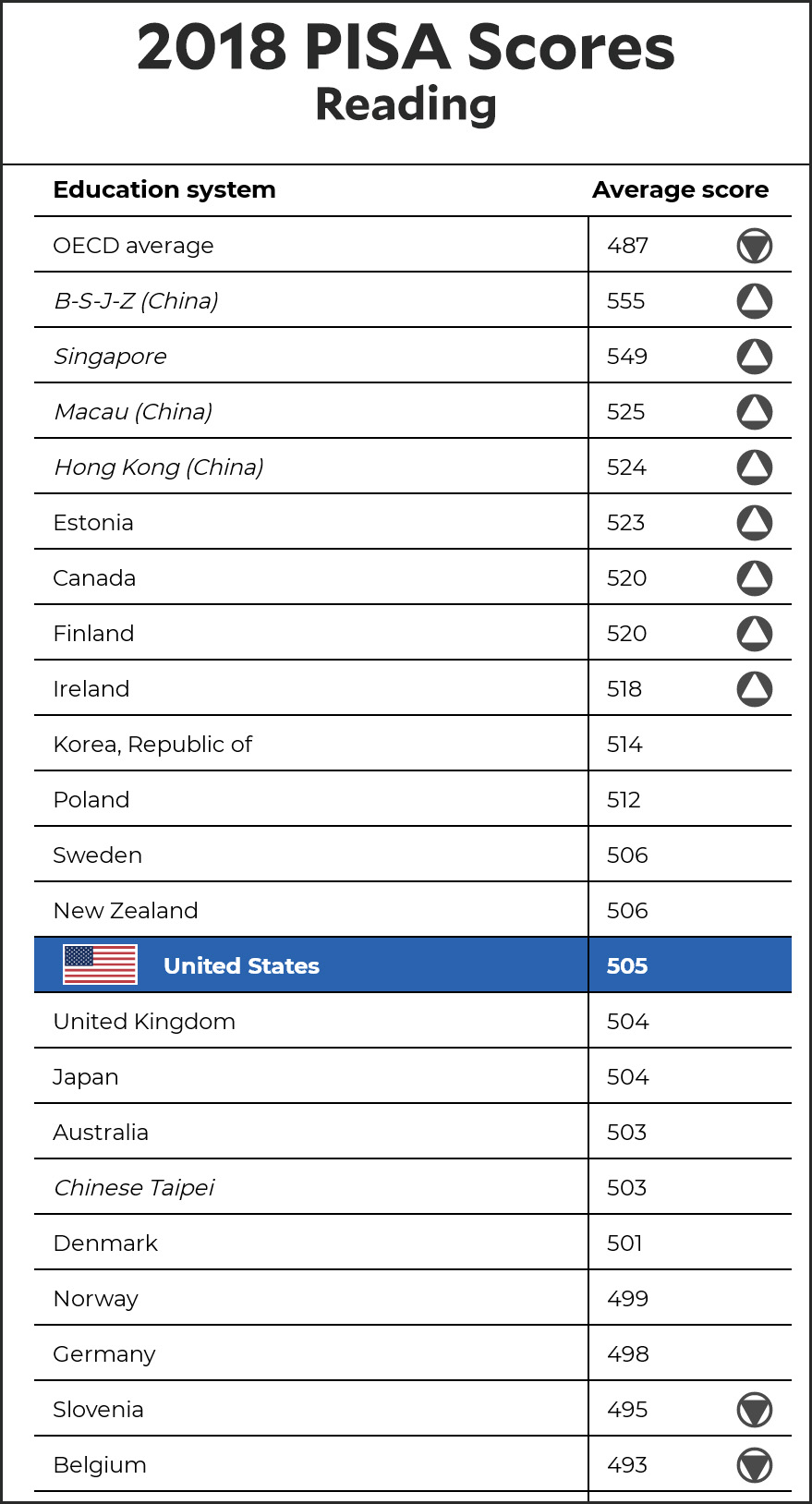The image size is (812, 1504).
Task: Click the Average score column header
Action: click(680, 189)
